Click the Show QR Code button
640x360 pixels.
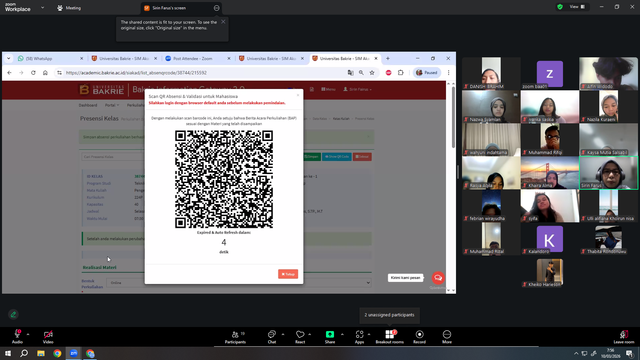(x=337, y=157)
